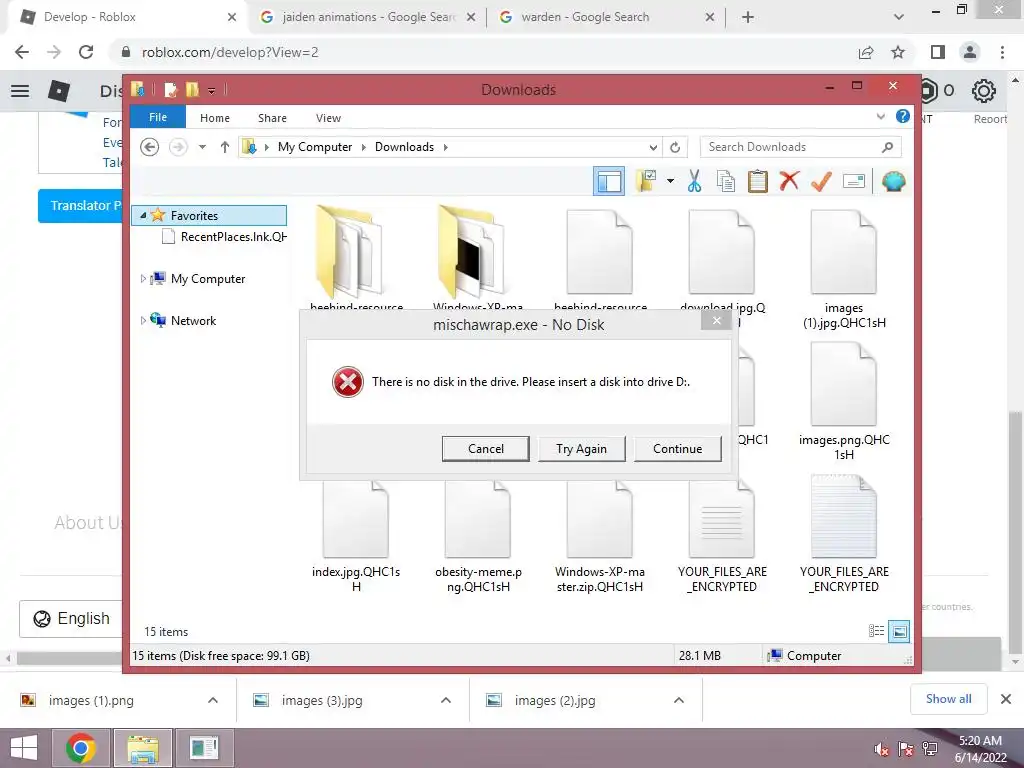Collapse the Favorites tree node
The width and height of the screenshot is (1024, 768).
coord(143,216)
